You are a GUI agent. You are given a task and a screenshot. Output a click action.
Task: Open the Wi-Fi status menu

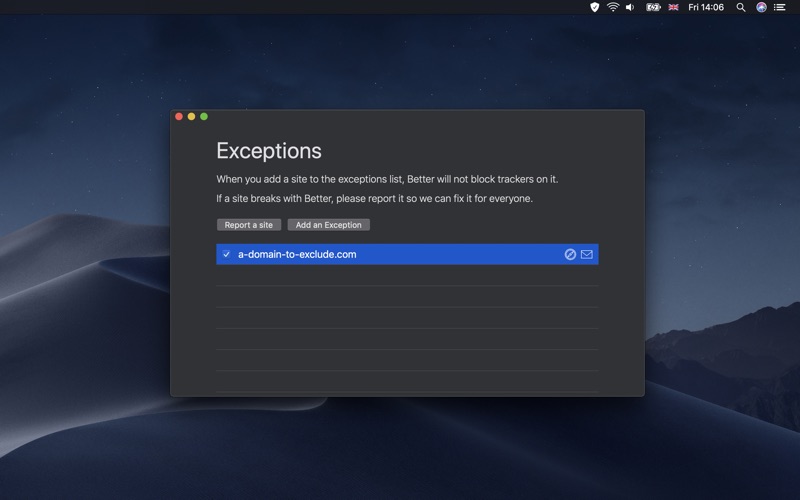tap(613, 7)
